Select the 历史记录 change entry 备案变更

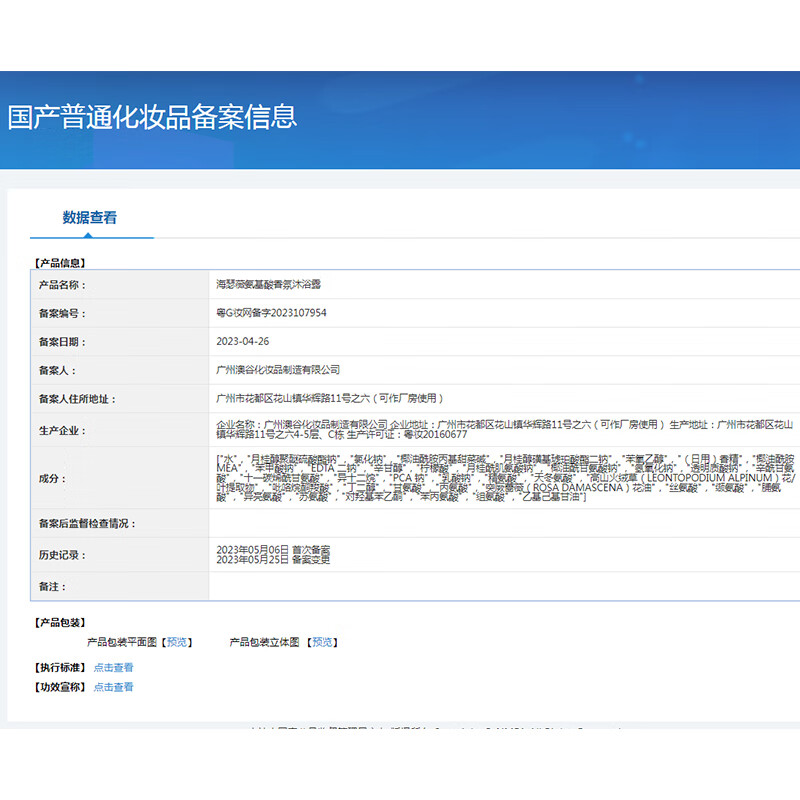[275, 560]
